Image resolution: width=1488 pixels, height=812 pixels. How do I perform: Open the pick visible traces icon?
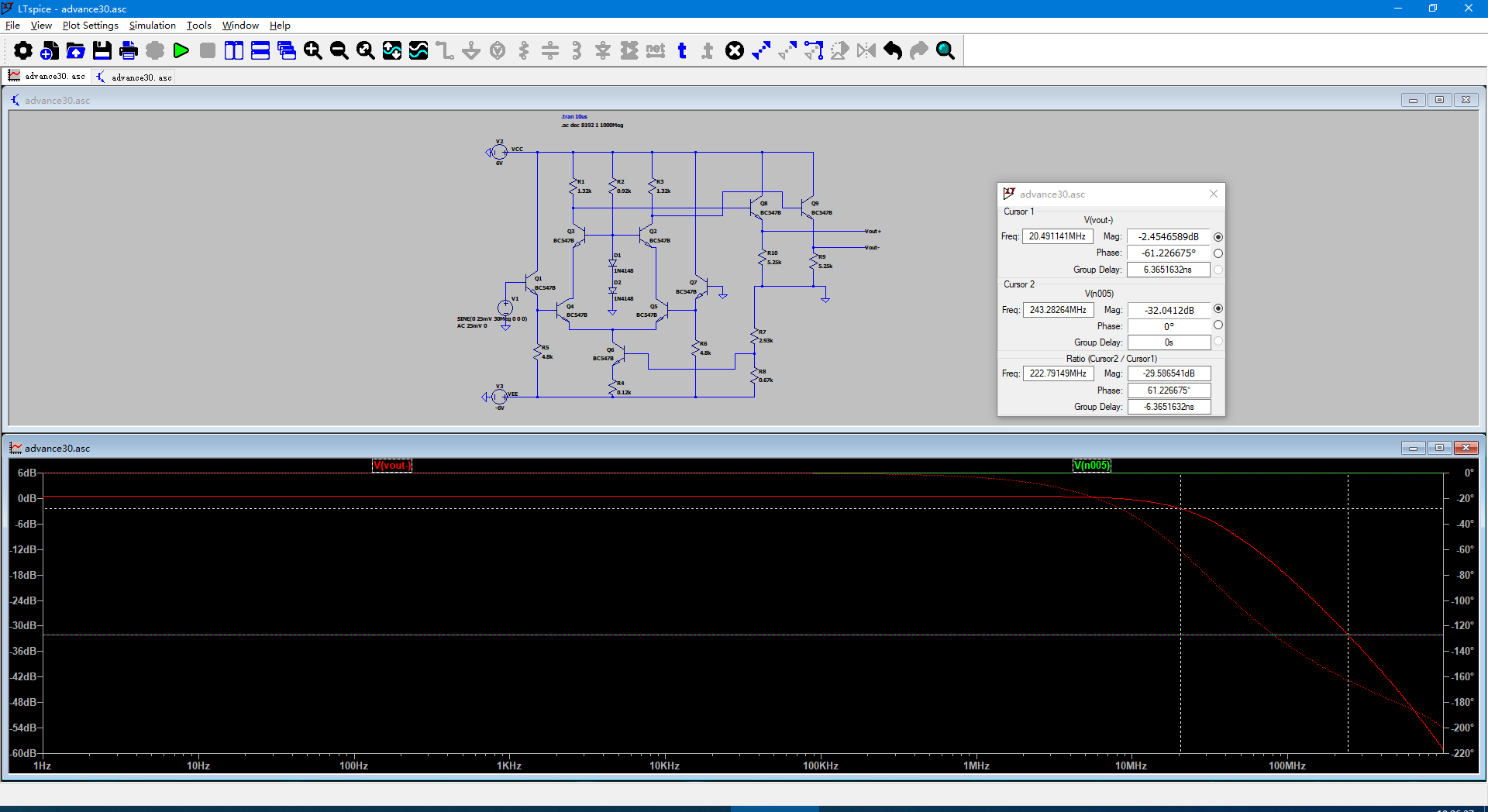418,50
